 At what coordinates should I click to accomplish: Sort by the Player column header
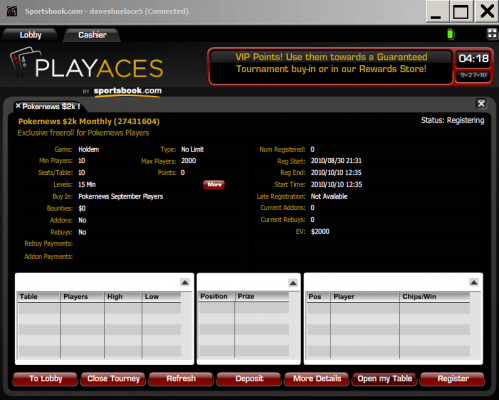[365, 297]
